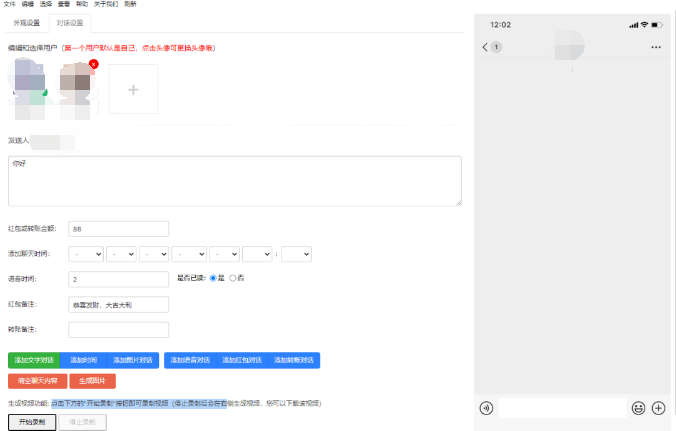
Task: Open the 编辑 menu
Action: point(28,4)
